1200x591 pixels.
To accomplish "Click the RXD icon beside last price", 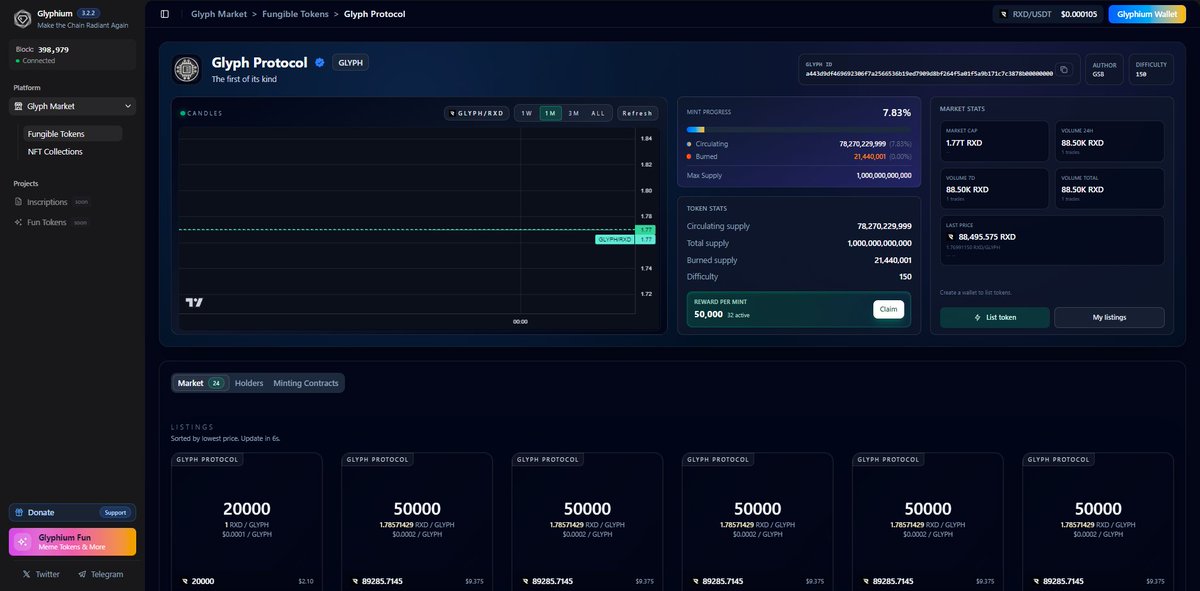I will [950, 237].
